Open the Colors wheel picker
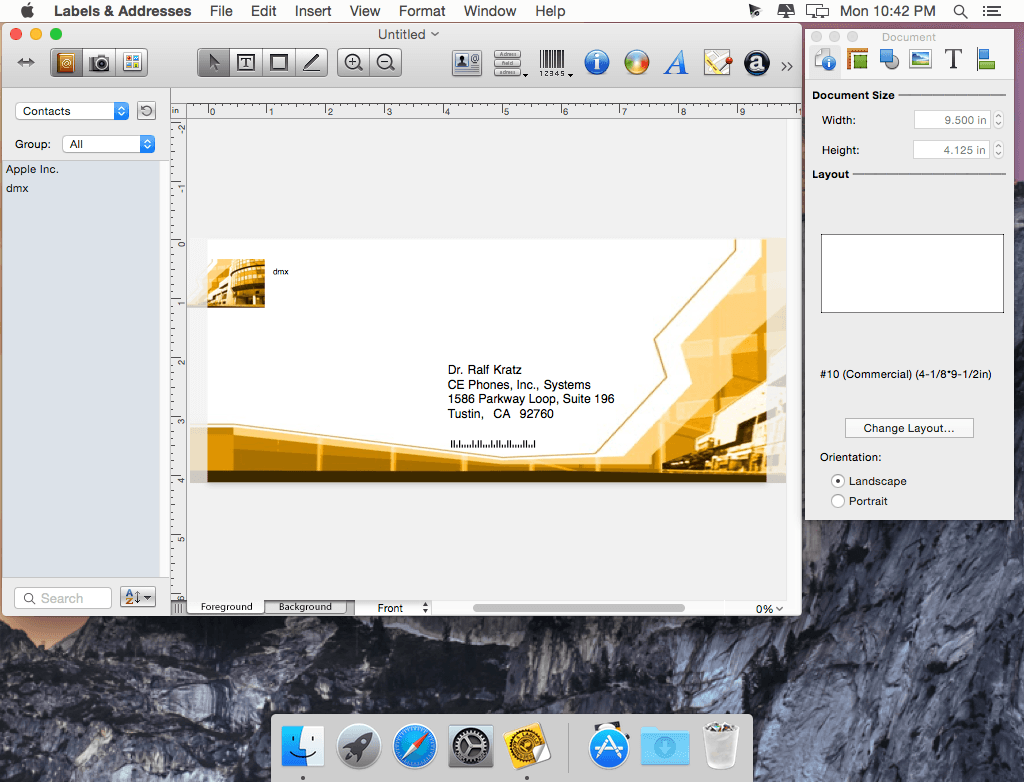This screenshot has height=782, width=1024. point(637,63)
